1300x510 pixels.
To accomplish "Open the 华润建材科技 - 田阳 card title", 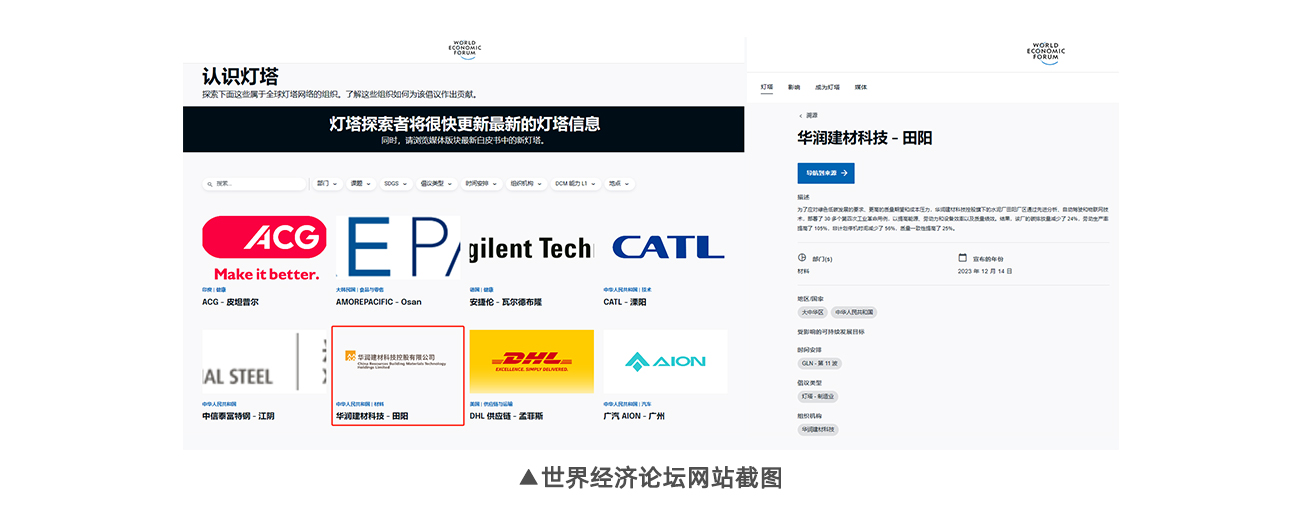I will [x=372, y=416].
